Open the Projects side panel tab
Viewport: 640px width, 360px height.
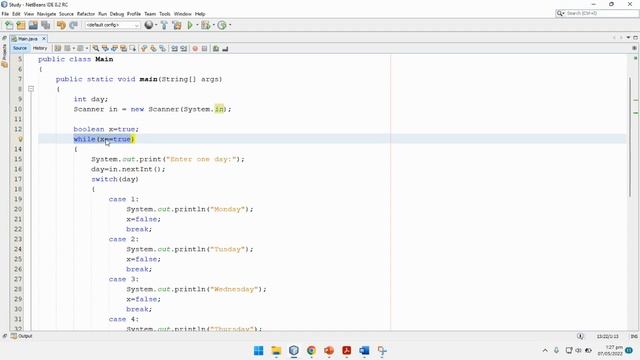[4, 55]
